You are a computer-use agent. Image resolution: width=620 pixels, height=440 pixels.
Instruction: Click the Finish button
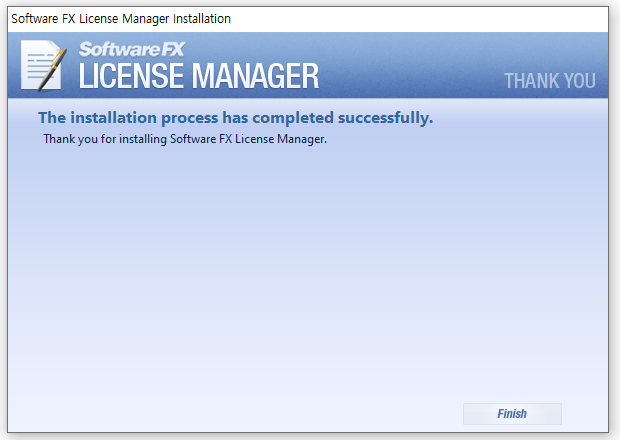[512, 413]
